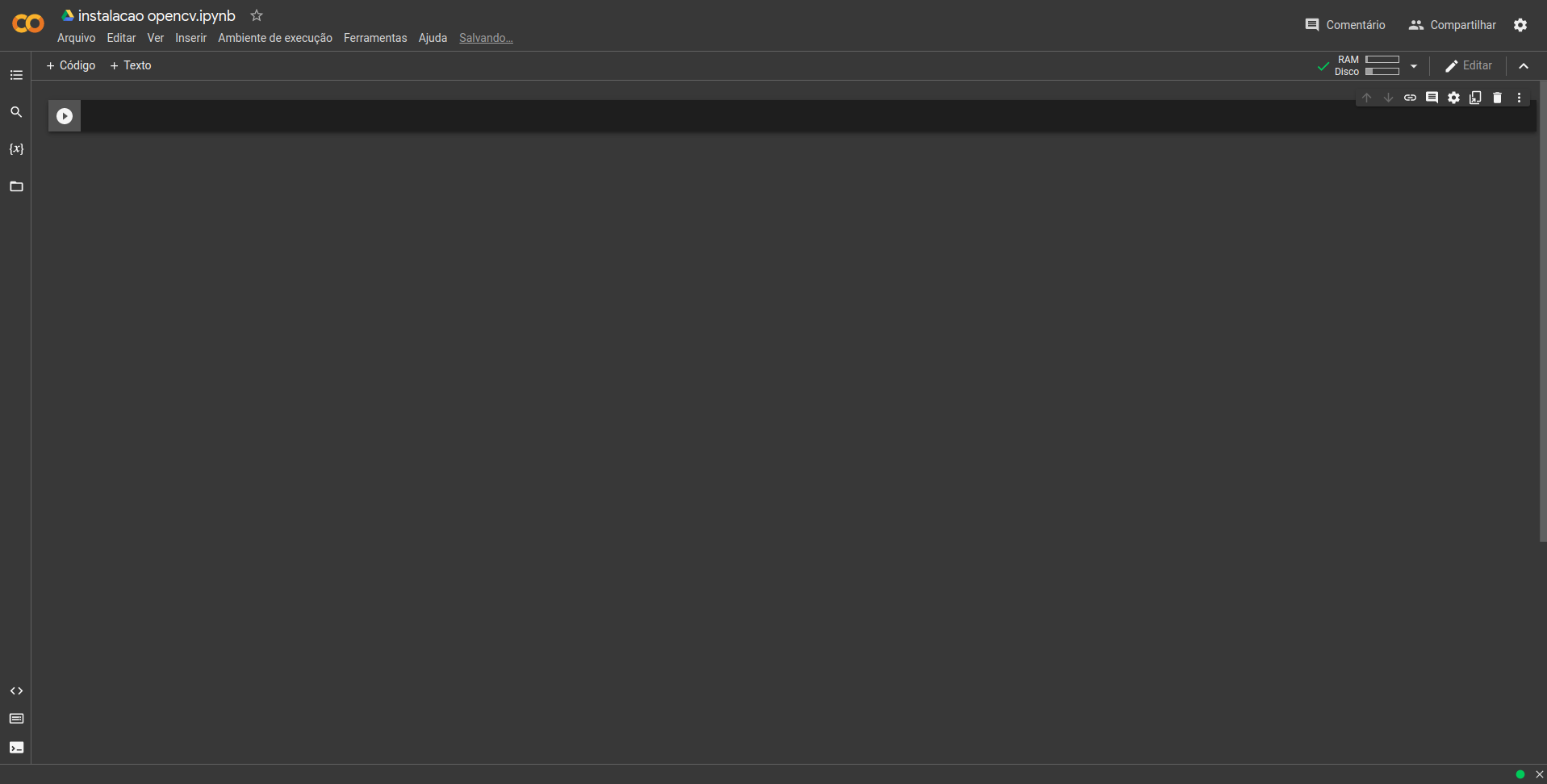Add a comment to the cell
The image size is (1547, 784).
point(1432,98)
